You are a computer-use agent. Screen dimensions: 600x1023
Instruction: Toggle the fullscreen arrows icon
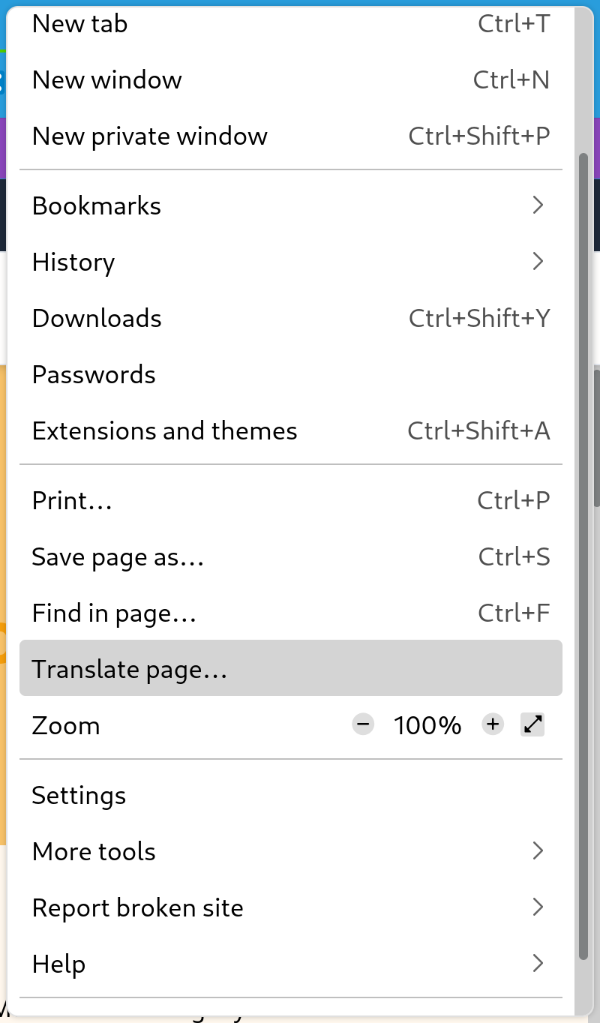533,725
